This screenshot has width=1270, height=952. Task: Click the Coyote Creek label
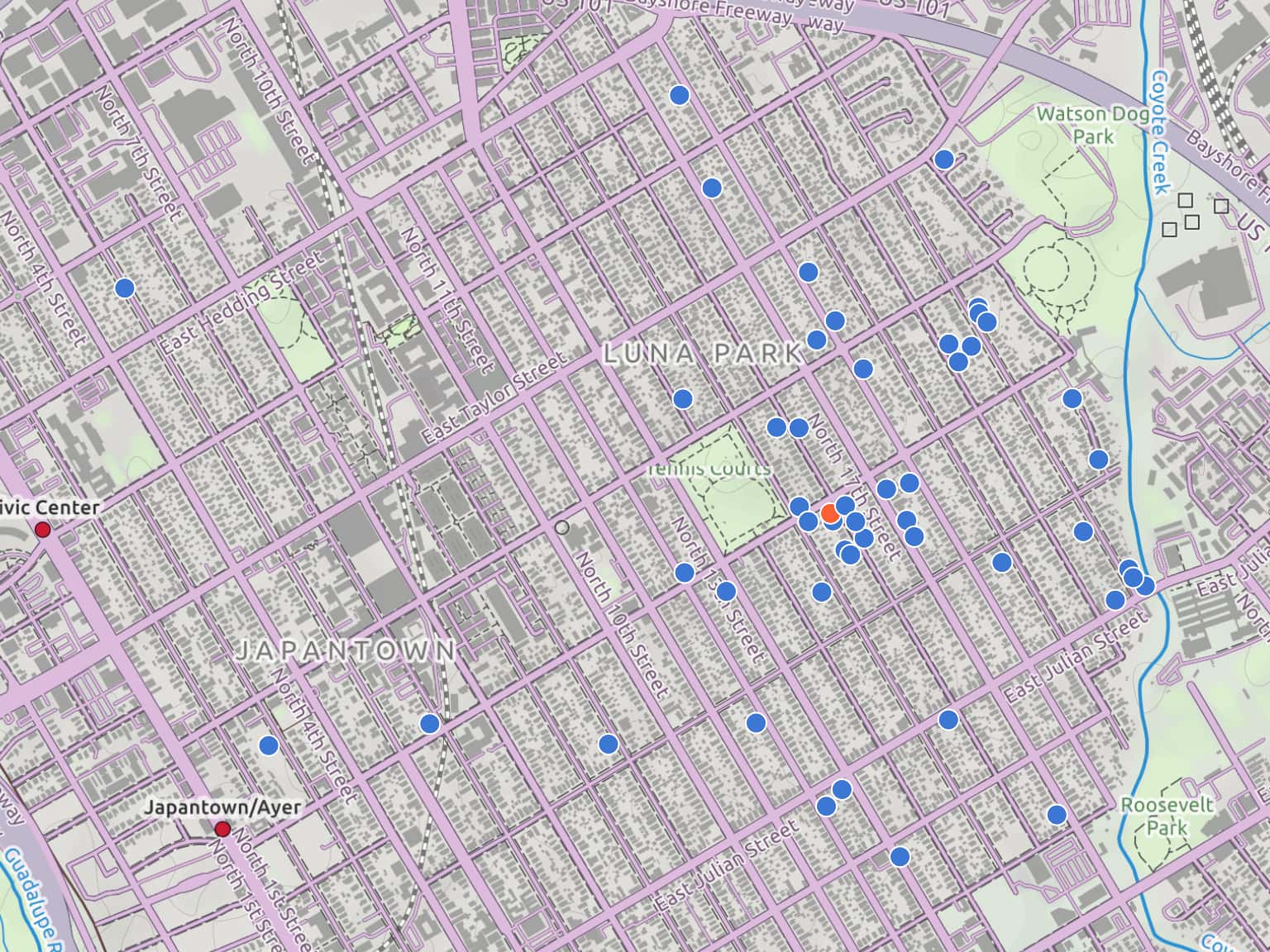[1159, 132]
